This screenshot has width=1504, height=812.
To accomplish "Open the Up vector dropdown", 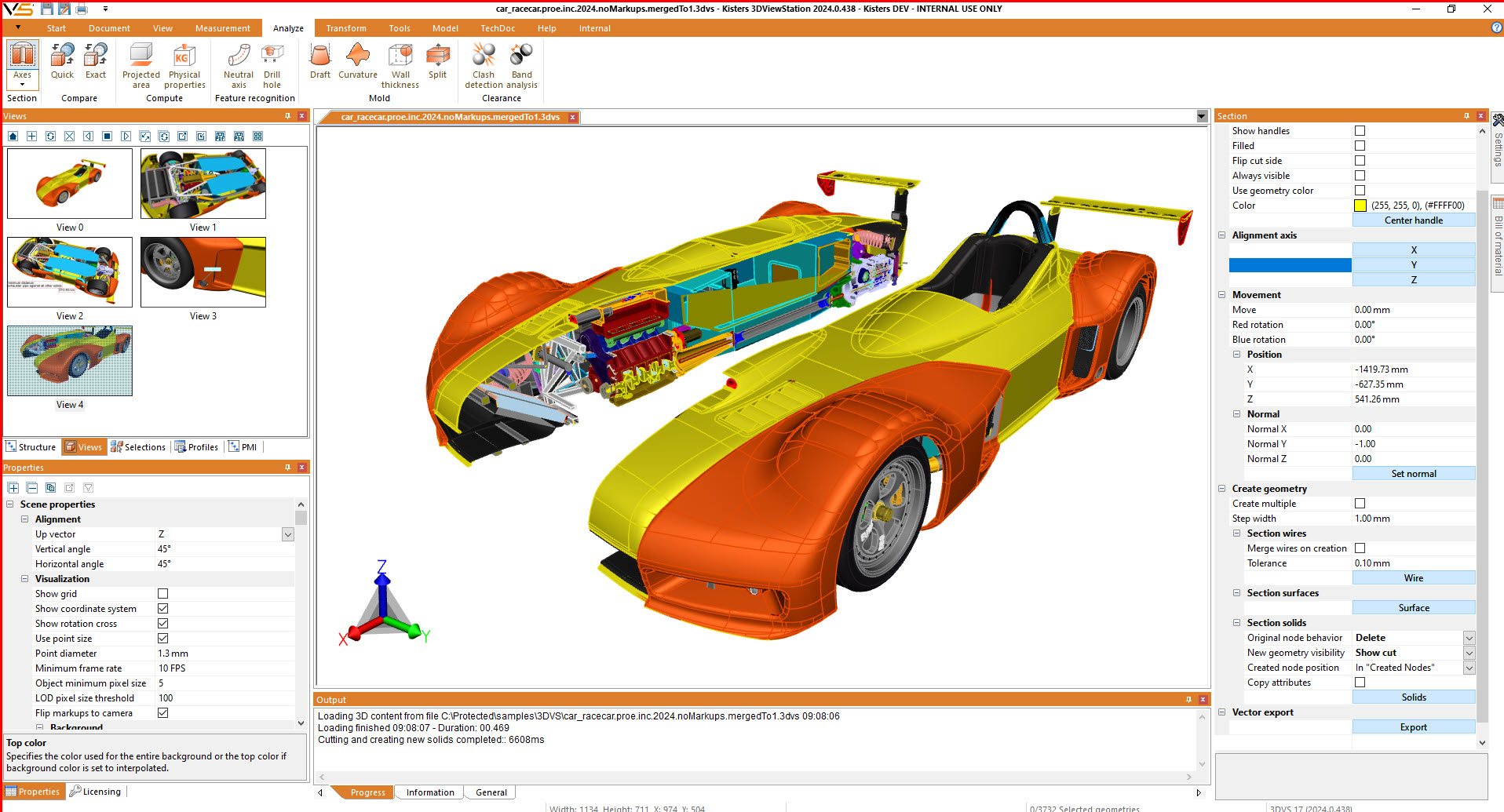I will pos(288,534).
